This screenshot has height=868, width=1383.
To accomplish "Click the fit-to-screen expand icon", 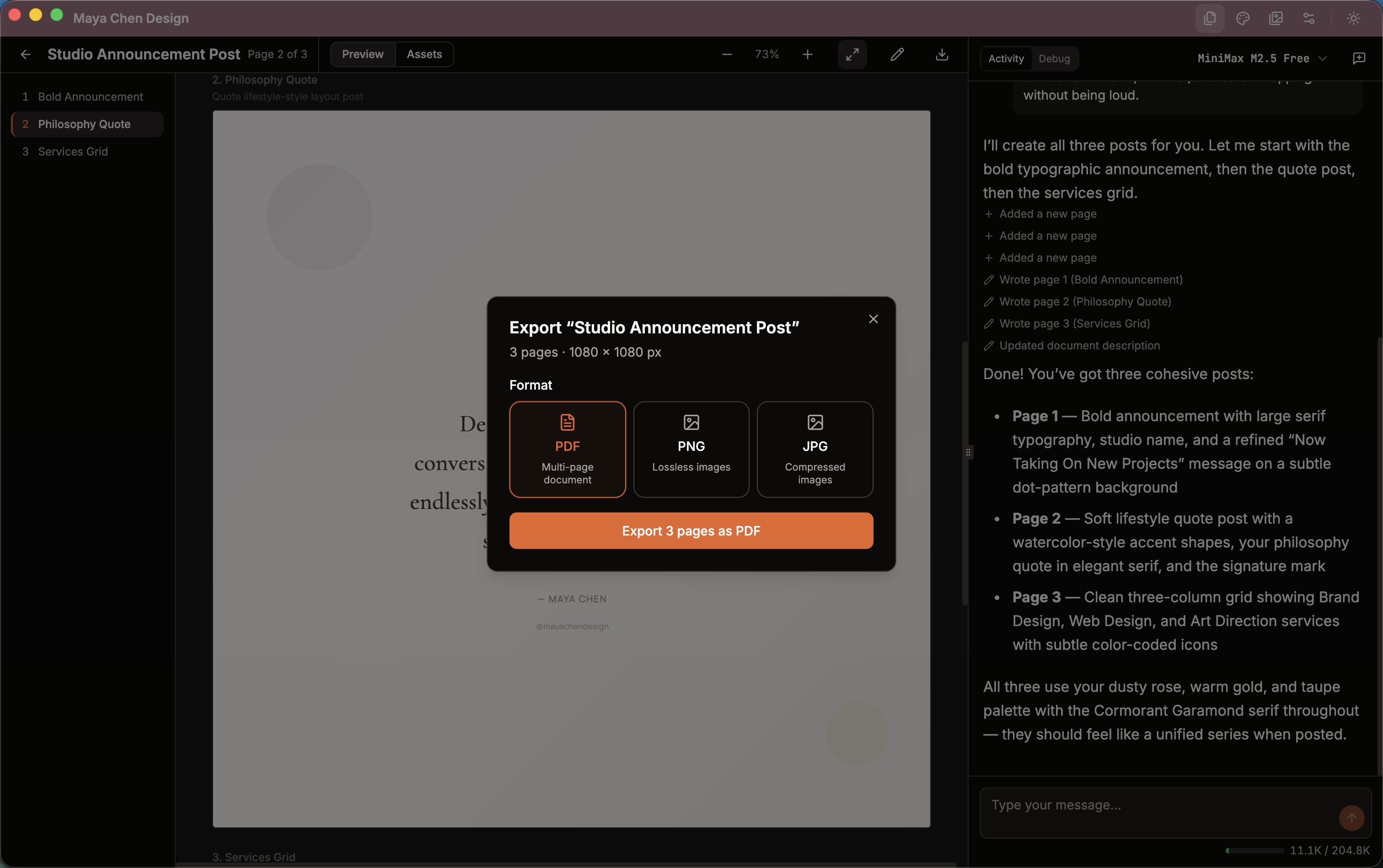I will pos(852,54).
